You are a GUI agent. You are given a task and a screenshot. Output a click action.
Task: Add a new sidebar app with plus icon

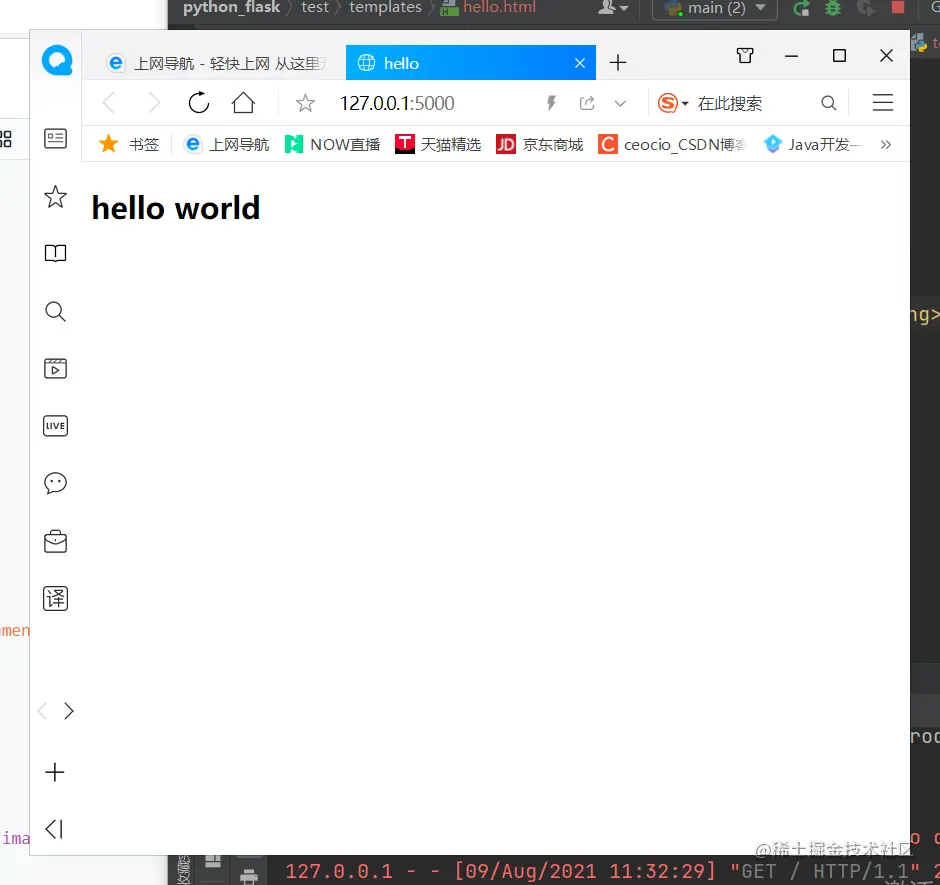tap(55, 772)
